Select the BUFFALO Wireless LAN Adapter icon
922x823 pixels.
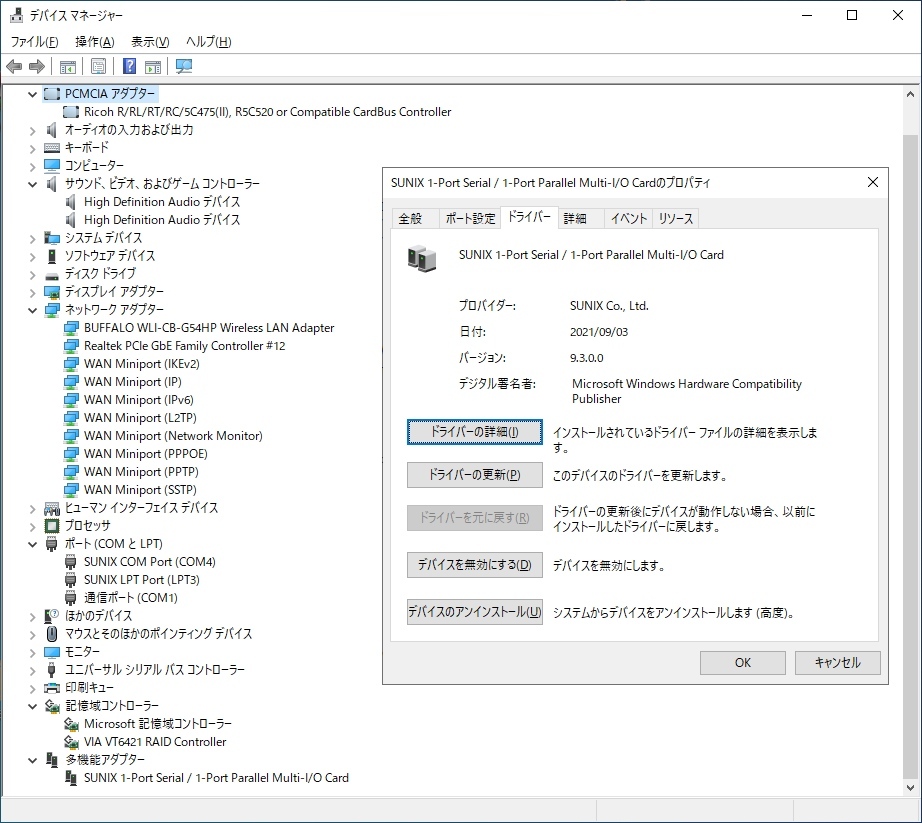coord(71,328)
